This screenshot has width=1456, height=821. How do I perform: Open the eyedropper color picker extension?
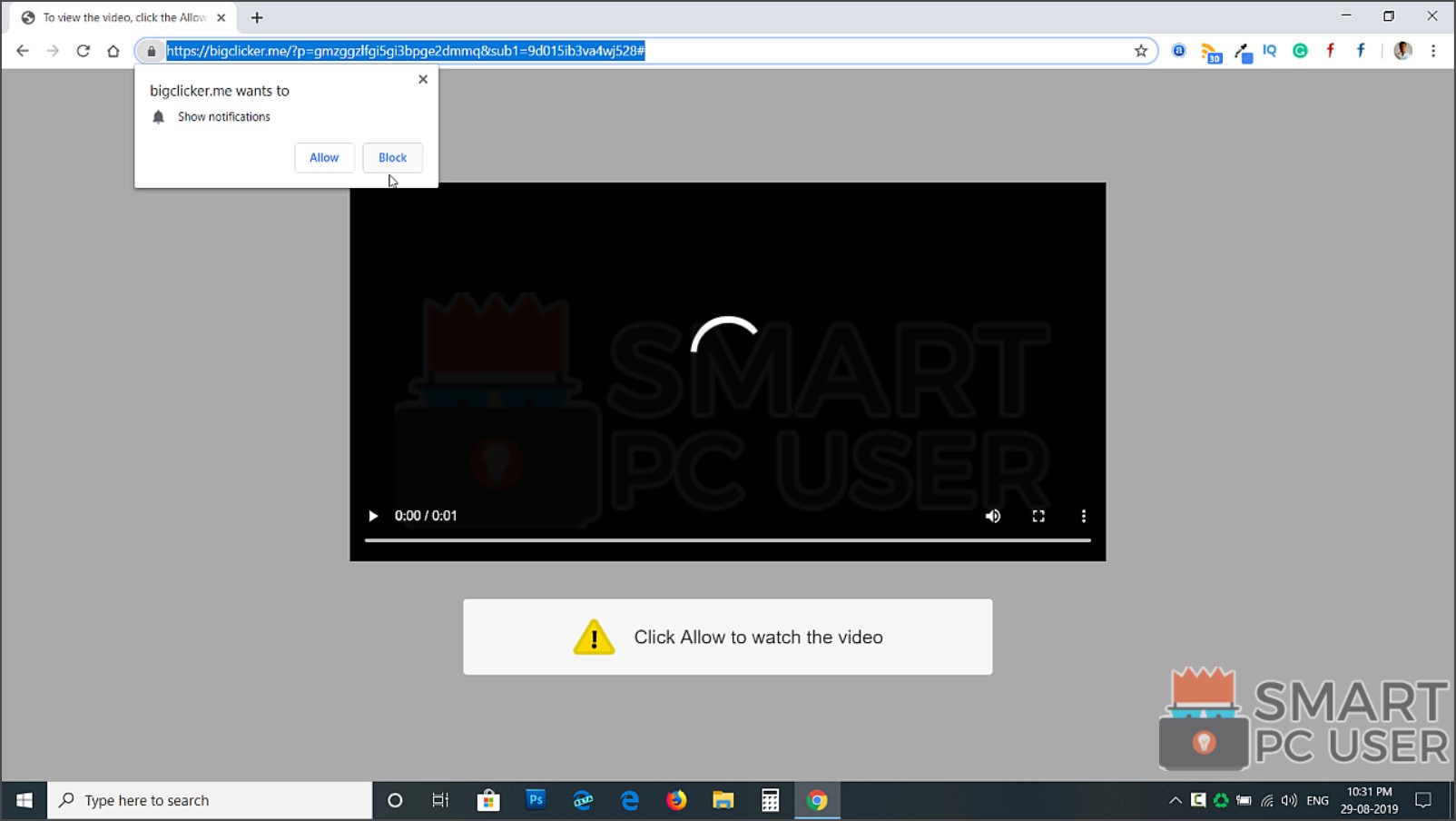[1241, 51]
